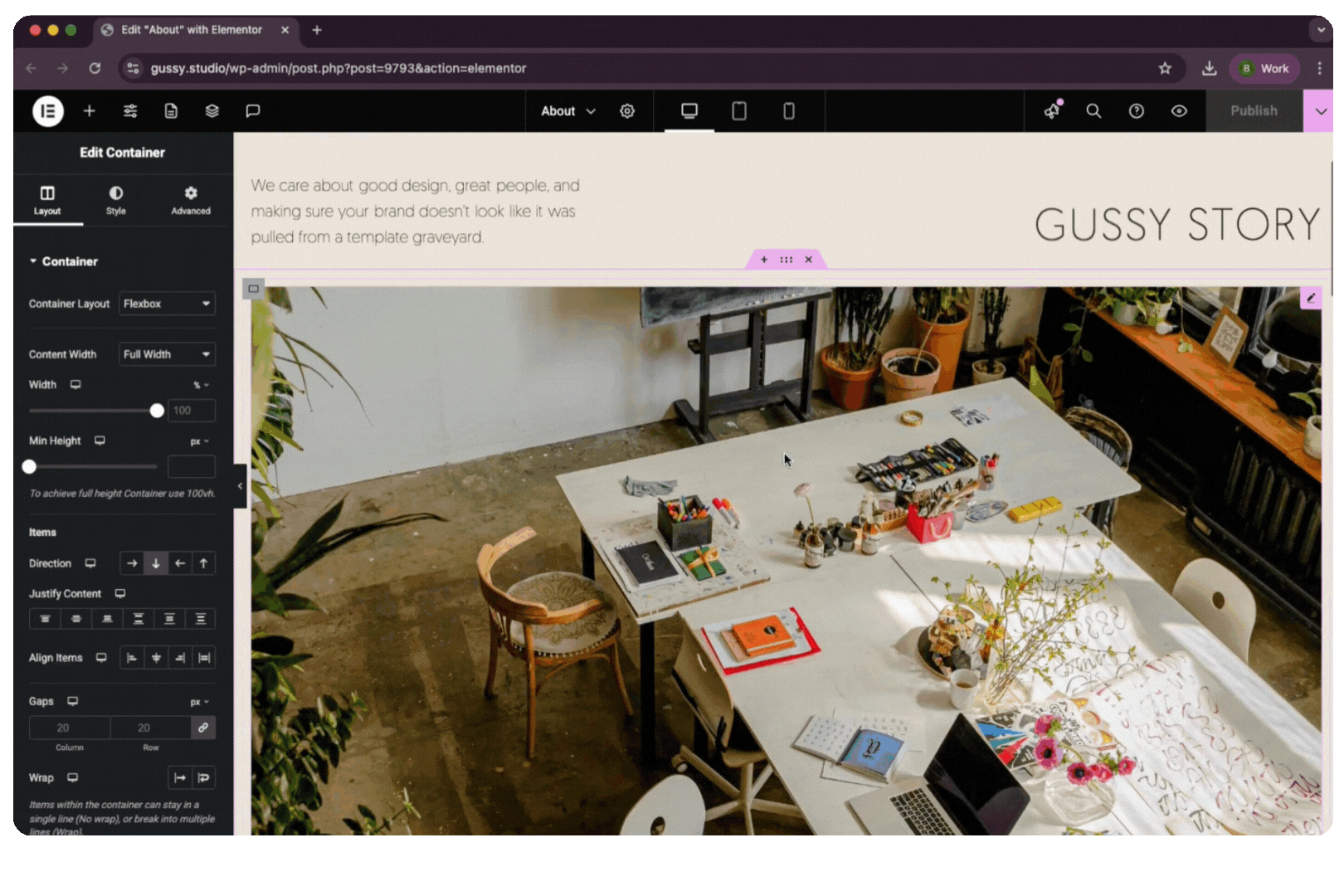Open Site Settings sliders icon

coord(130,111)
